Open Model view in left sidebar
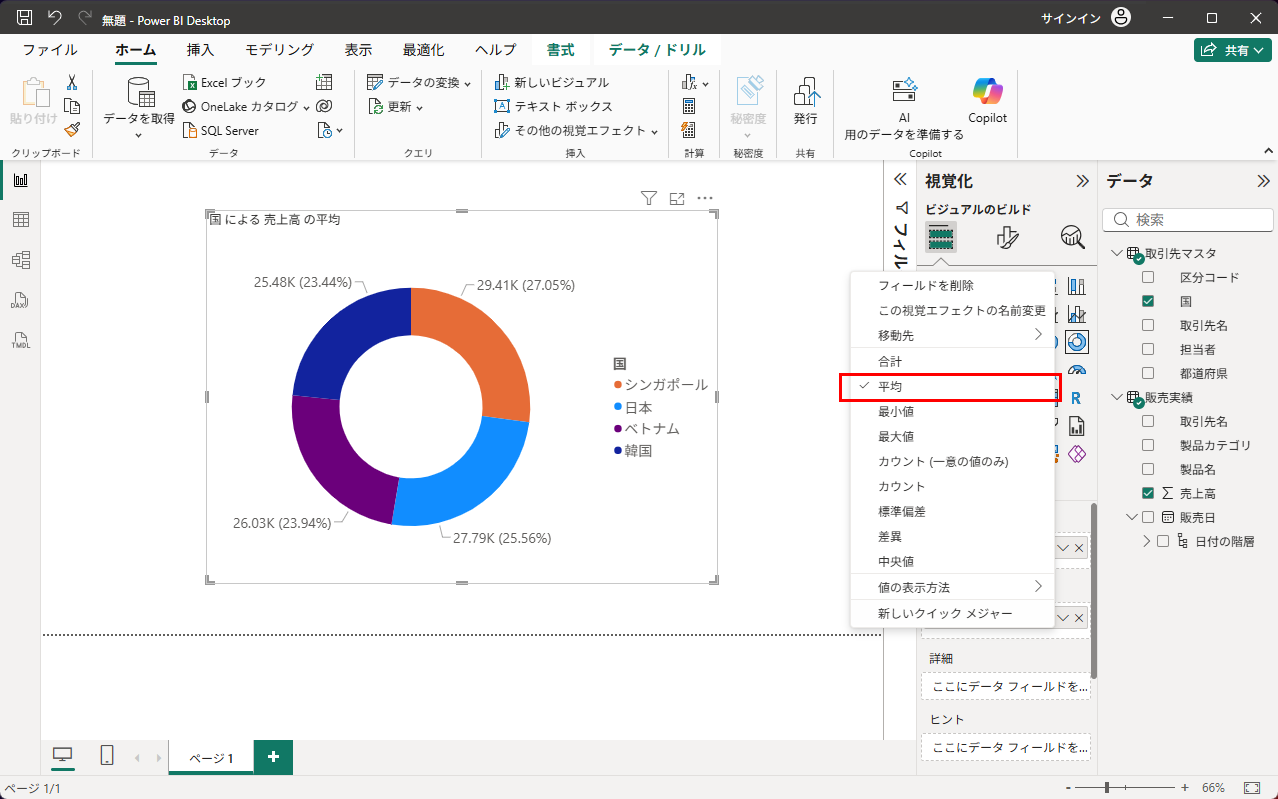This screenshot has height=799, width=1278. pyautogui.click(x=20, y=260)
